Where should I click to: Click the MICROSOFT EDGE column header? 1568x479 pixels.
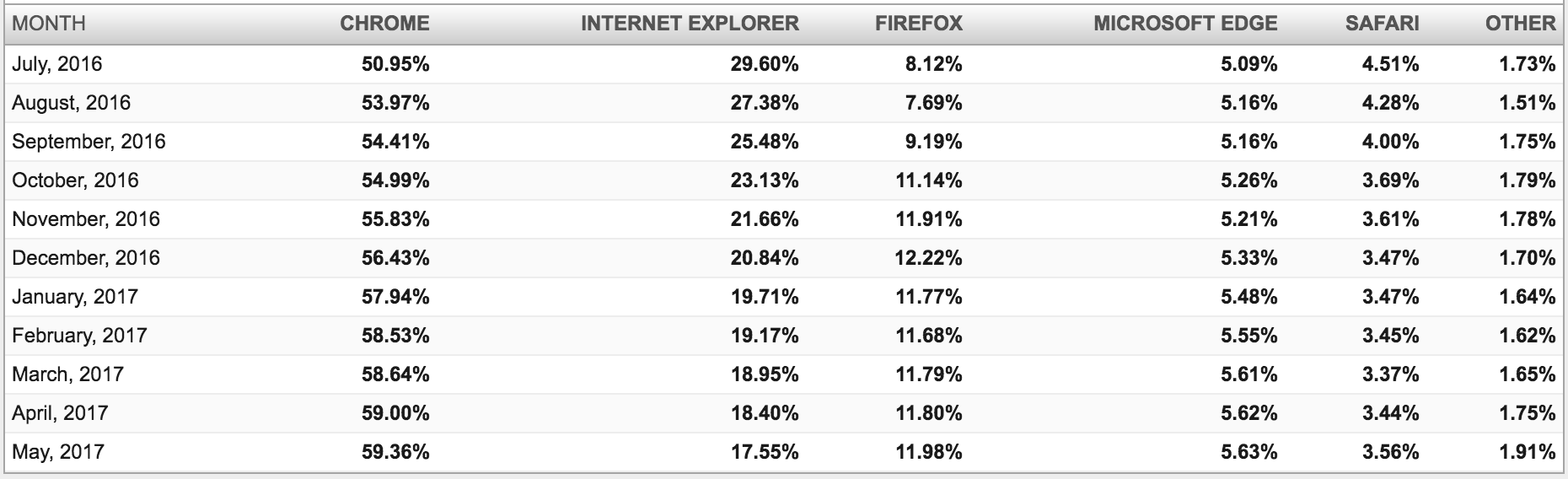click(x=1185, y=24)
